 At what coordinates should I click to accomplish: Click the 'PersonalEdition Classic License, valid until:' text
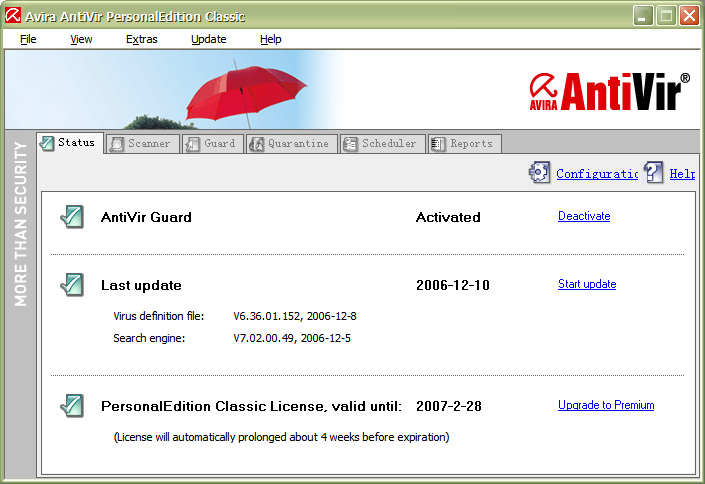[x=251, y=406]
